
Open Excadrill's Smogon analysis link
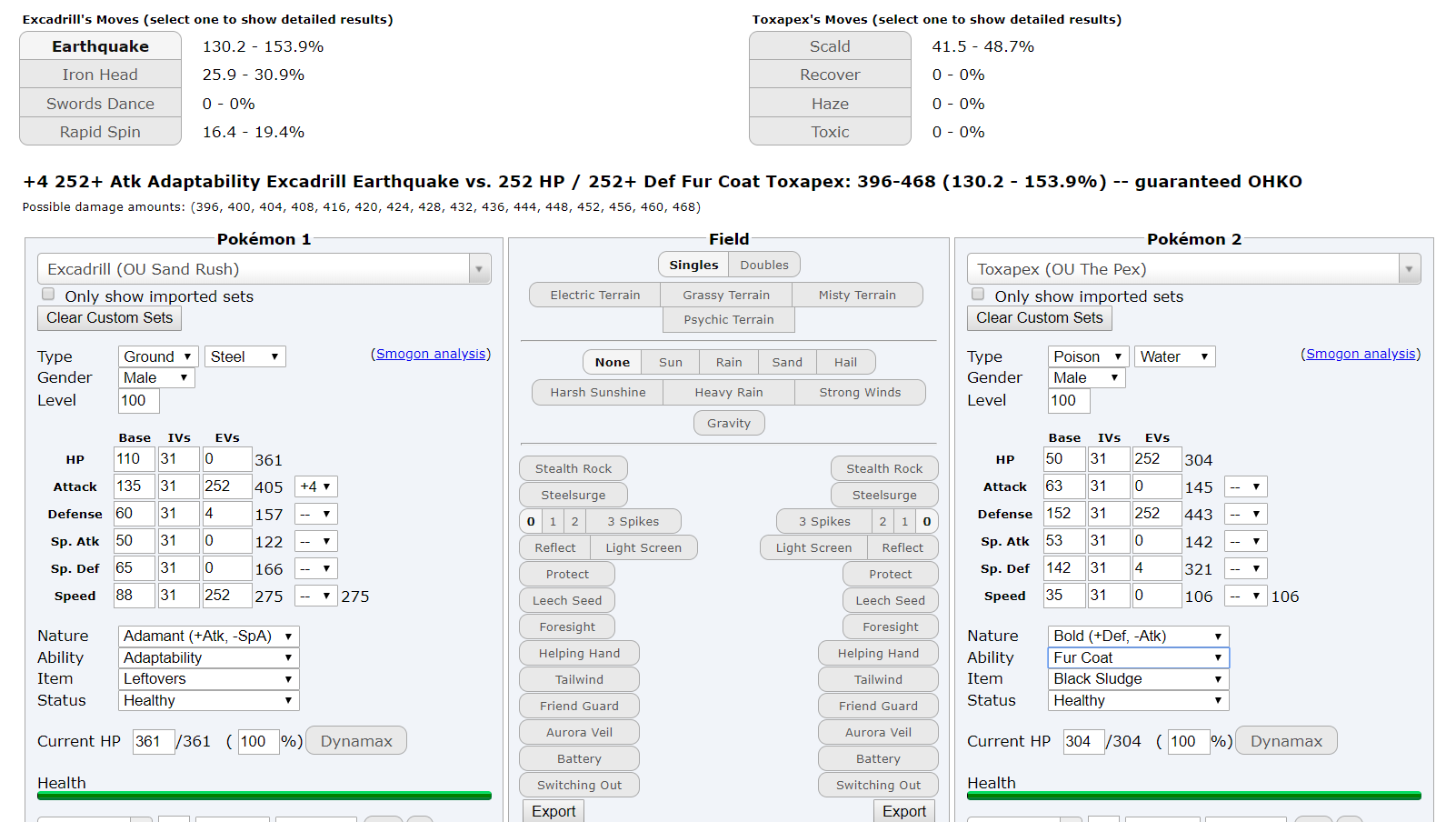tap(431, 354)
